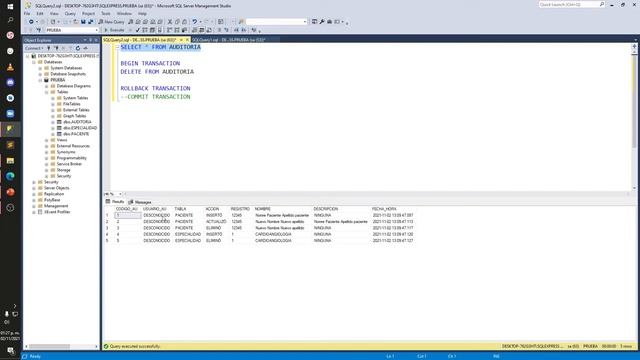This screenshot has height=360, width=640.
Task: Click the Object Explorer horizontal scrollbar
Action: (x=61, y=347)
